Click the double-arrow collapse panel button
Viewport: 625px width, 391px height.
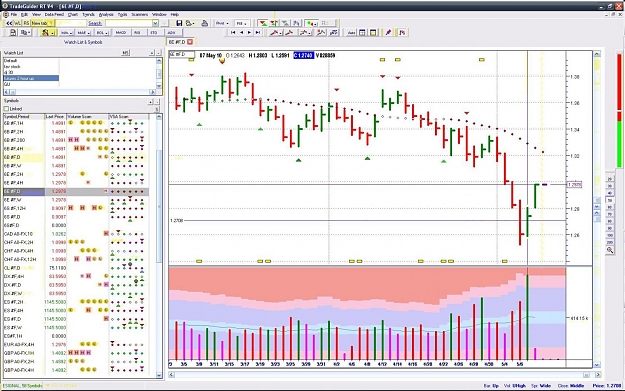tap(9, 24)
